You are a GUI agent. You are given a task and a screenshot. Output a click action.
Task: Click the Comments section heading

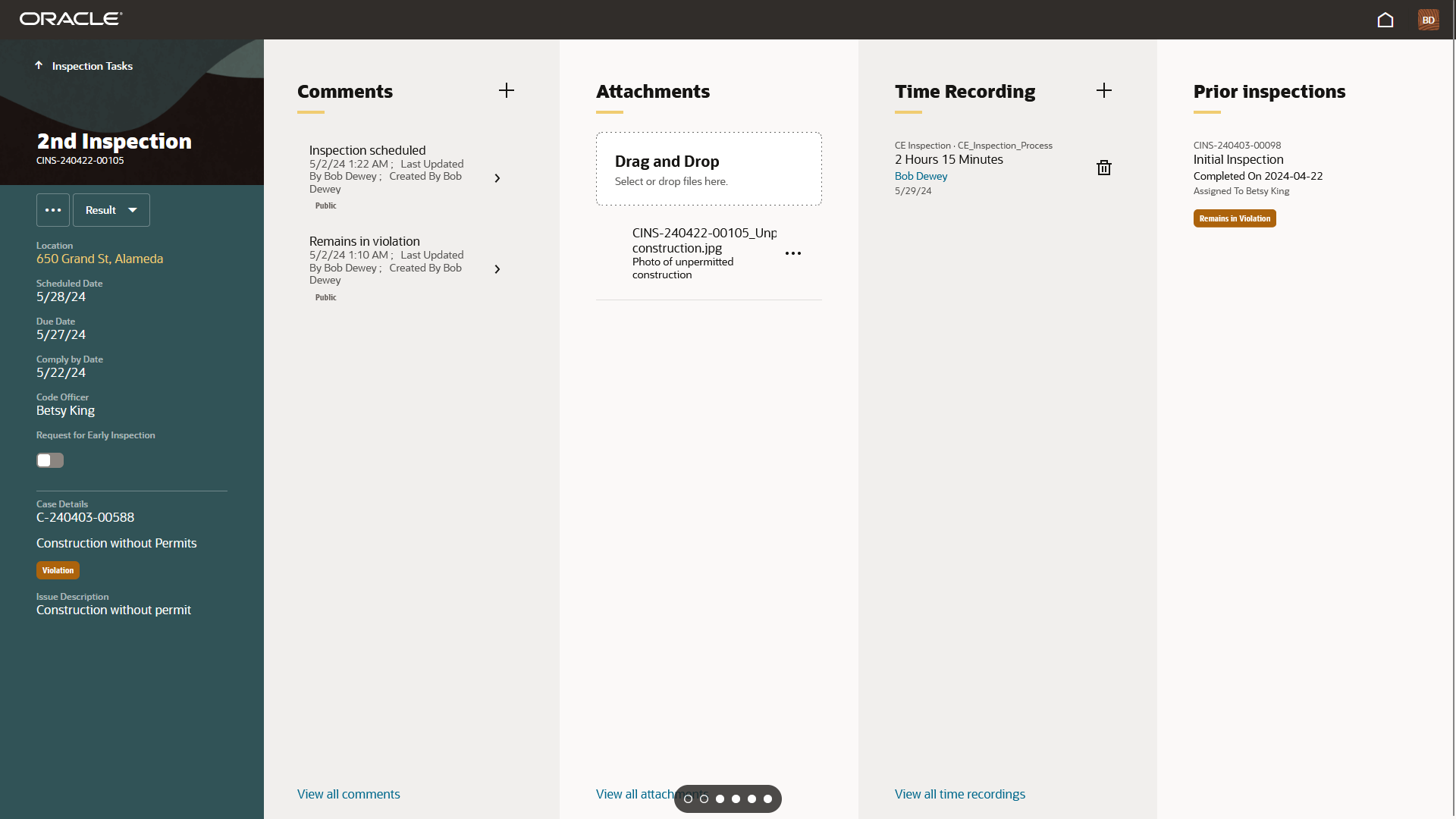point(345,92)
